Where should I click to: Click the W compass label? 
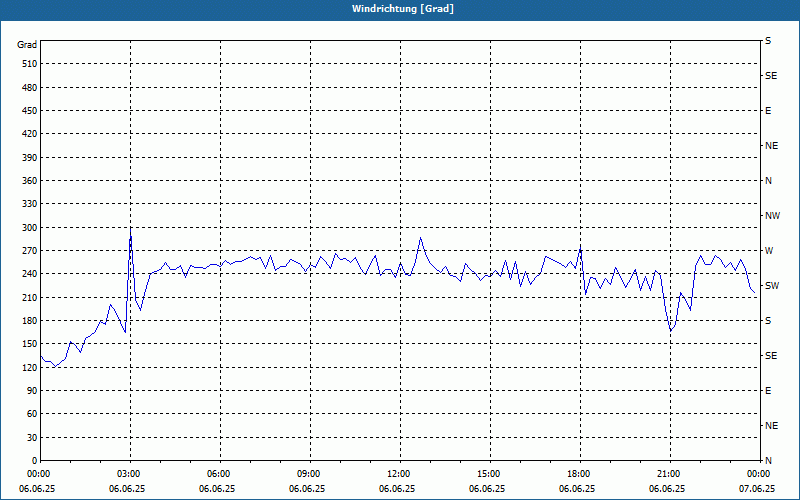(769, 251)
